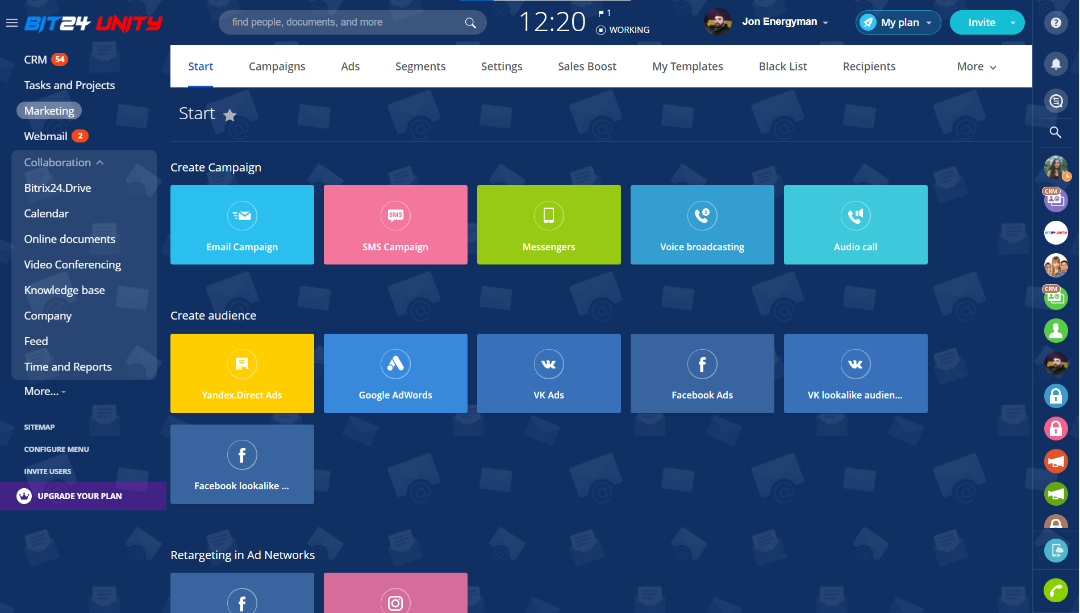
Task: Open the notifications bell icon
Action: pos(1056,64)
